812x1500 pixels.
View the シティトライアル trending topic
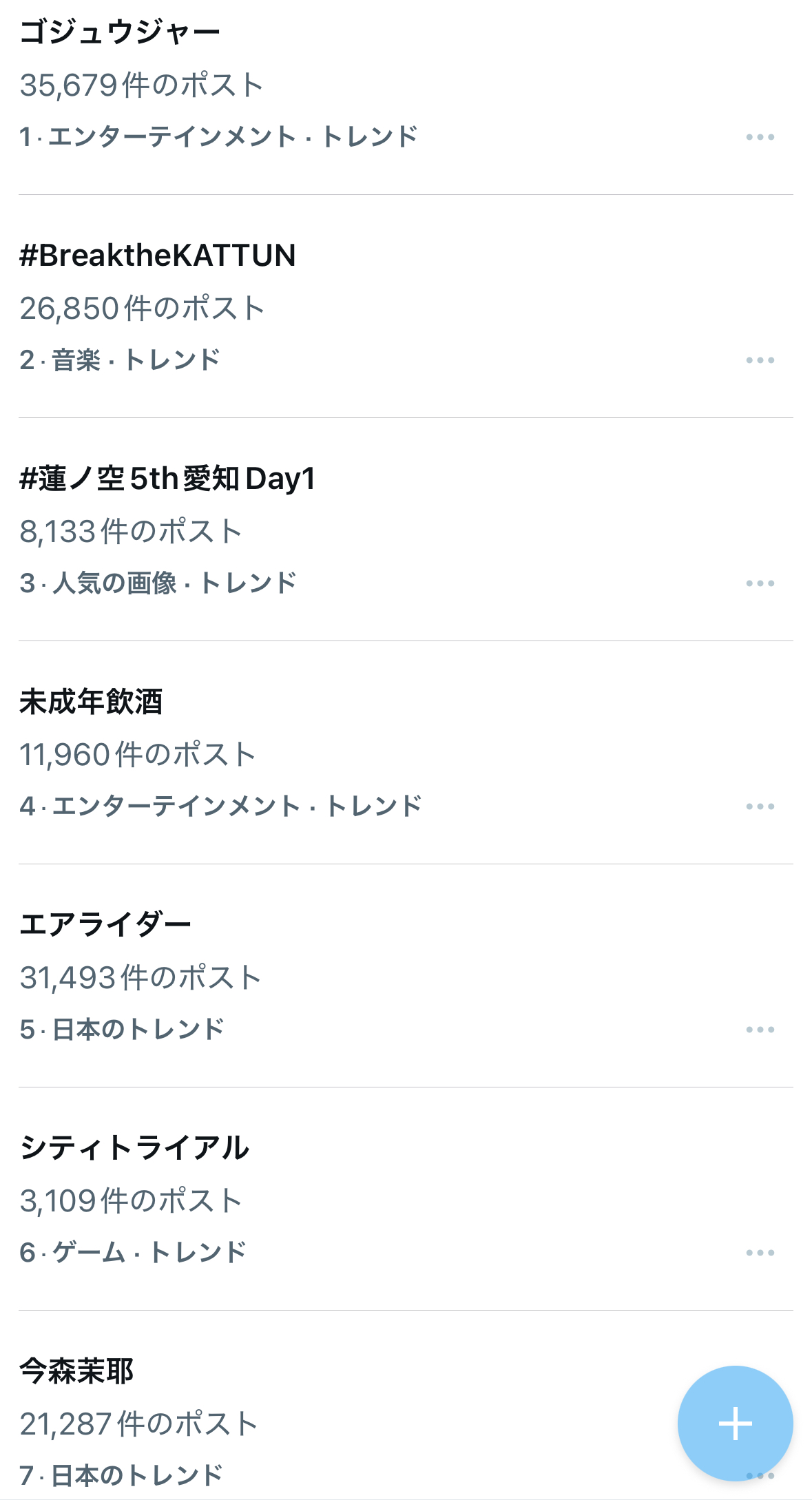(x=134, y=1148)
